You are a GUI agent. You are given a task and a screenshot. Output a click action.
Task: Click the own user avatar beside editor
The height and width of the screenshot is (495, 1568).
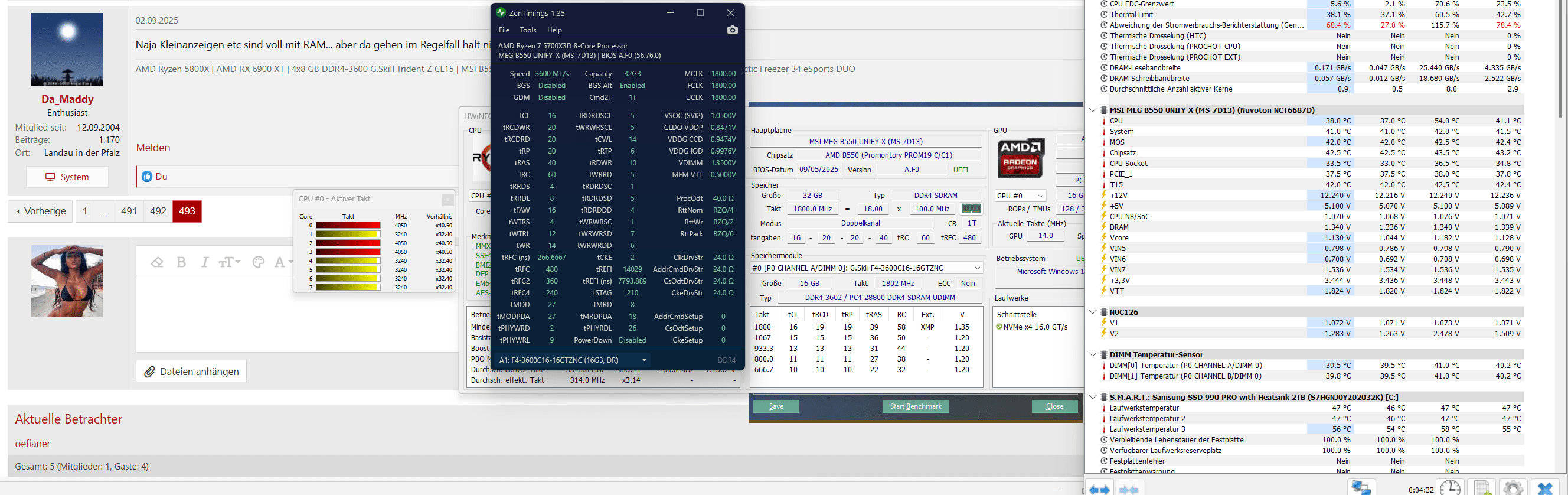click(67, 281)
